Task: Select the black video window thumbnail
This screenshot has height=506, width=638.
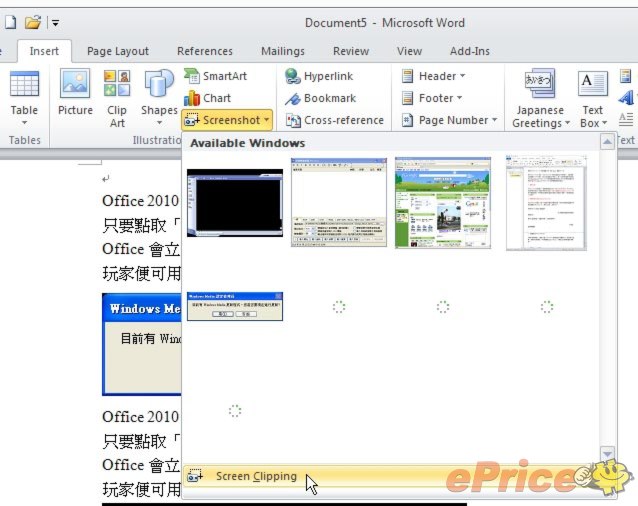Action: pyautogui.click(x=235, y=203)
